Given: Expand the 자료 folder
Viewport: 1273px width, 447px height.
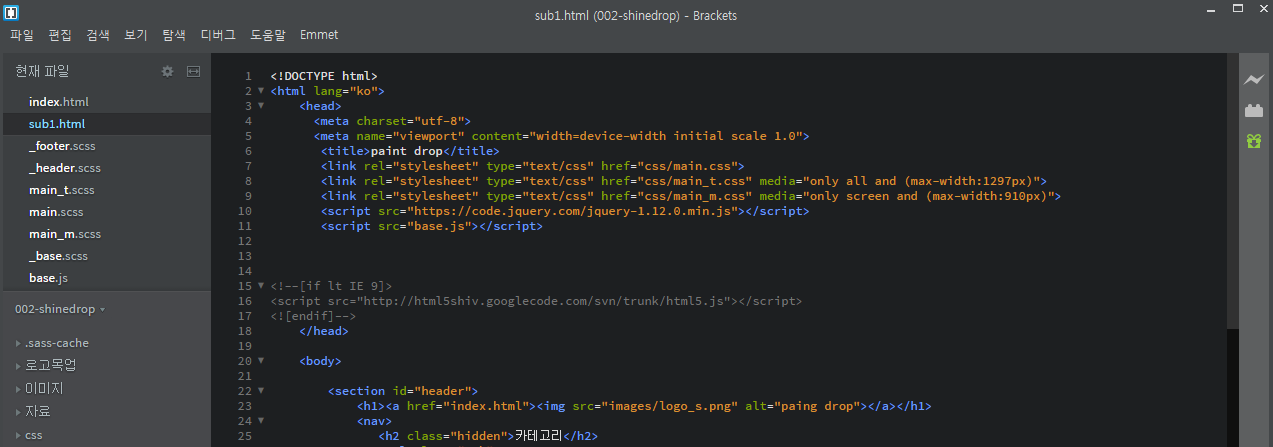Looking at the screenshot, I should coord(18,411).
